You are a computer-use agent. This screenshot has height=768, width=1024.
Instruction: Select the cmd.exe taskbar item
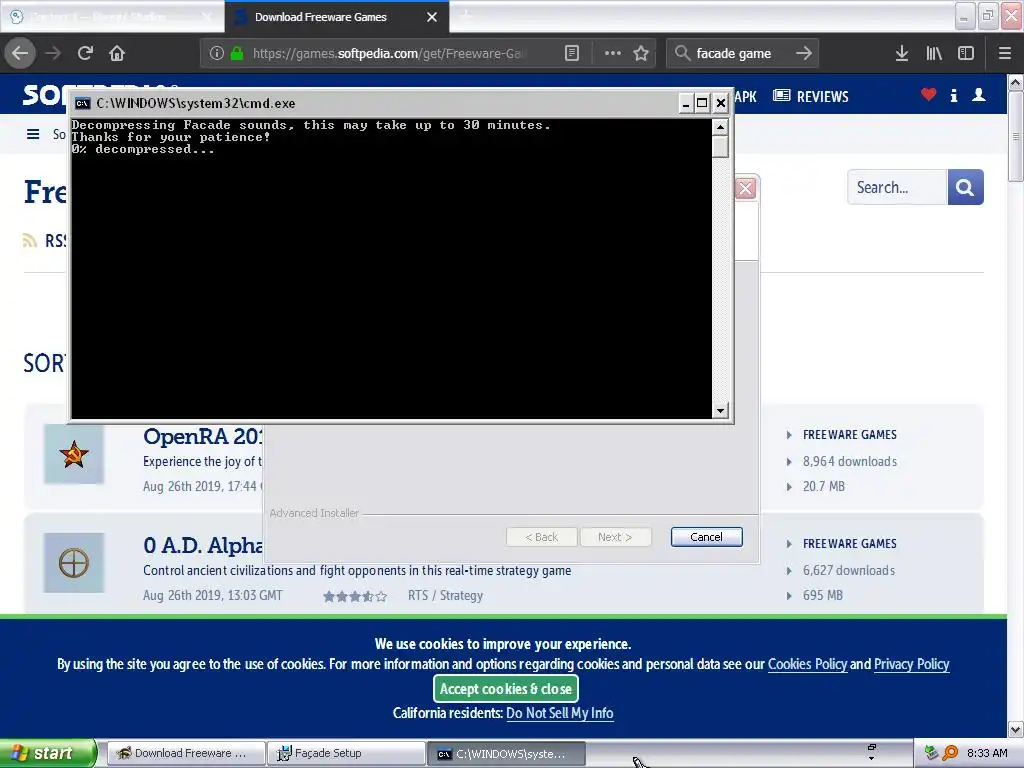[506, 753]
